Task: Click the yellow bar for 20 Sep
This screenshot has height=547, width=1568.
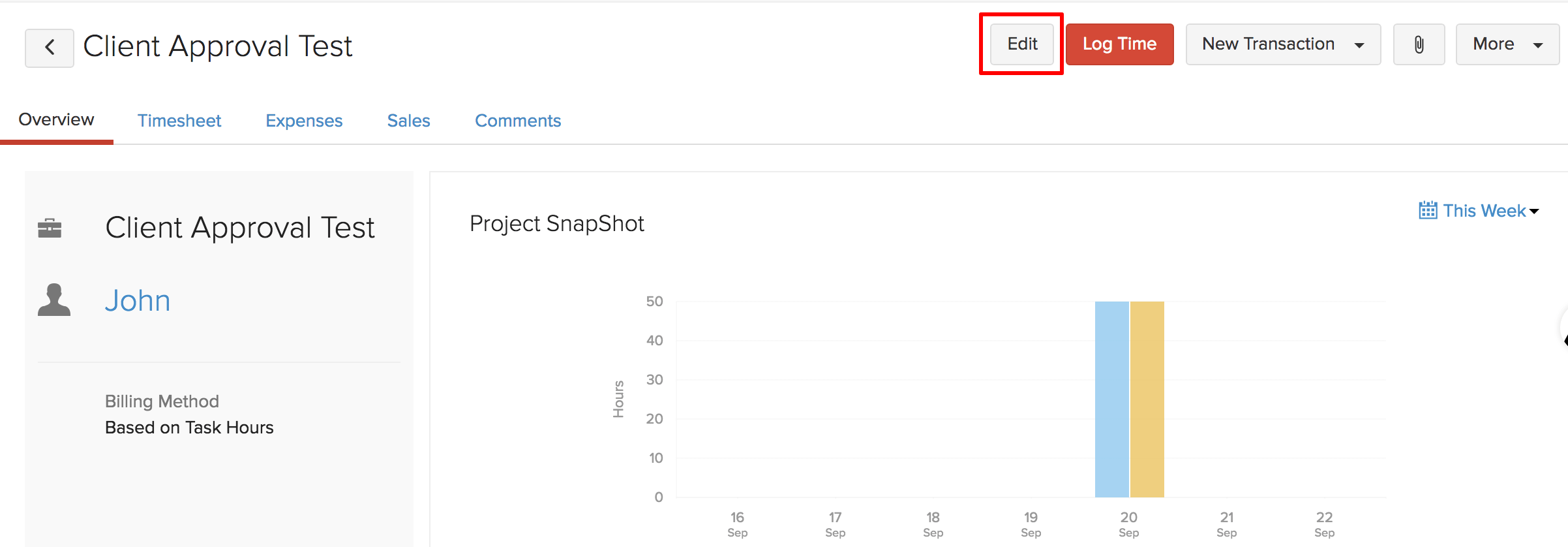Action: (x=1147, y=399)
